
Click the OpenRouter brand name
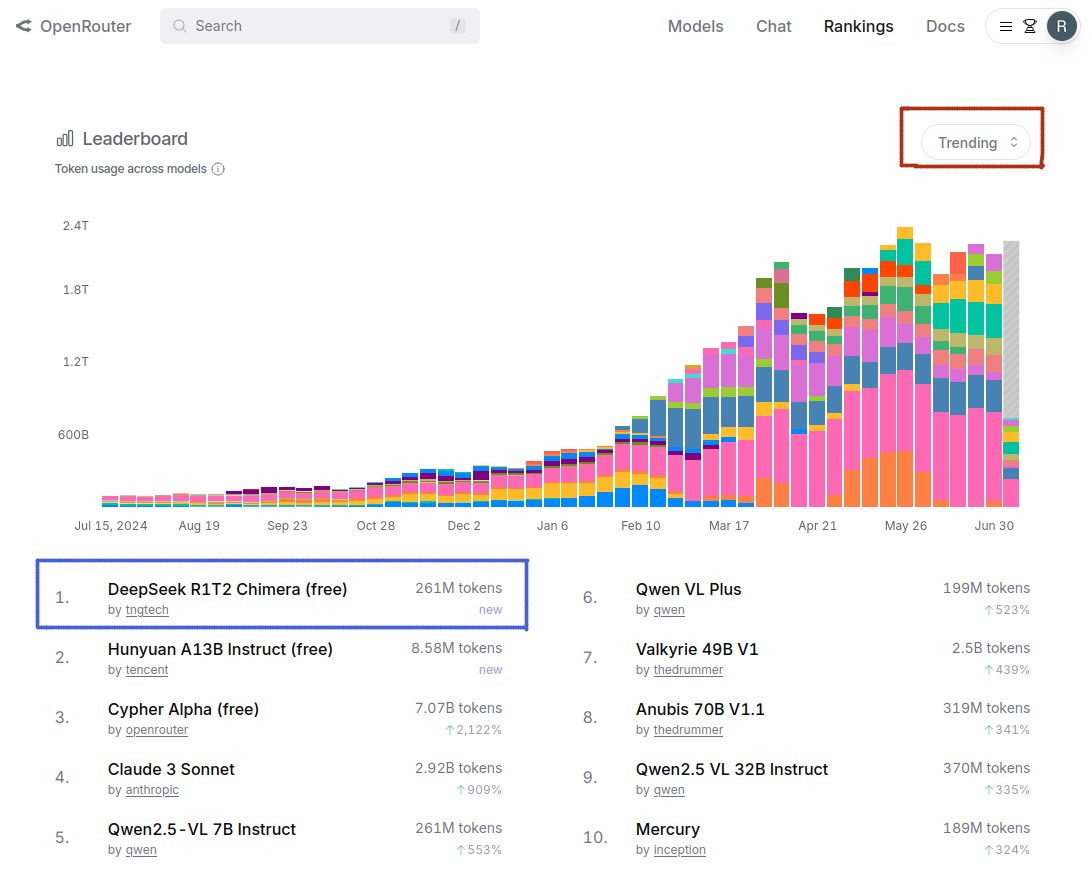click(x=86, y=26)
